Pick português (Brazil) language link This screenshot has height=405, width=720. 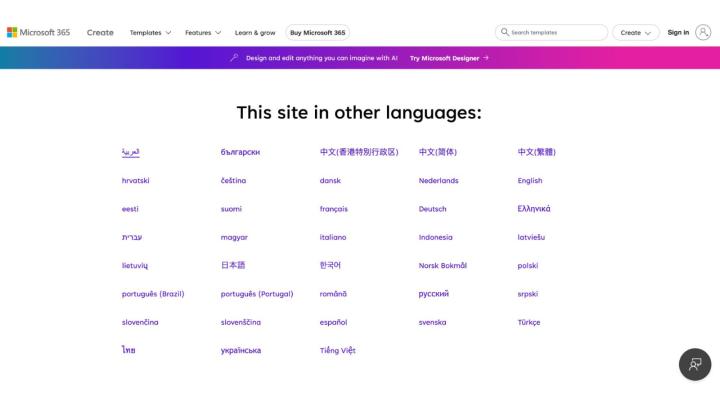tap(153, 294)
